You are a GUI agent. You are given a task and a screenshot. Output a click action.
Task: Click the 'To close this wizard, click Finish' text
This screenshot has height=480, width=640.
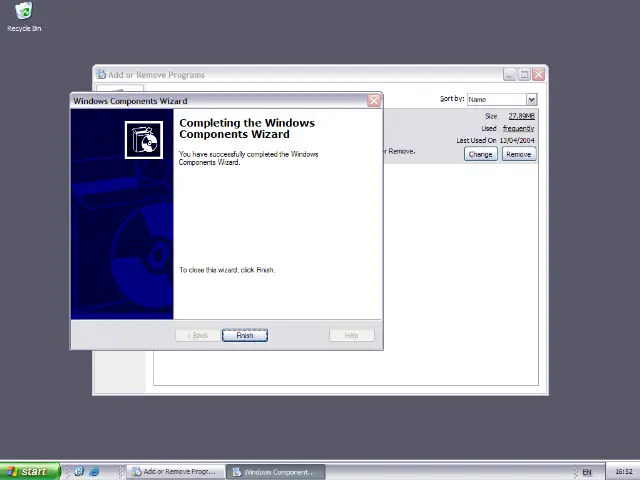tap(227, 270)
